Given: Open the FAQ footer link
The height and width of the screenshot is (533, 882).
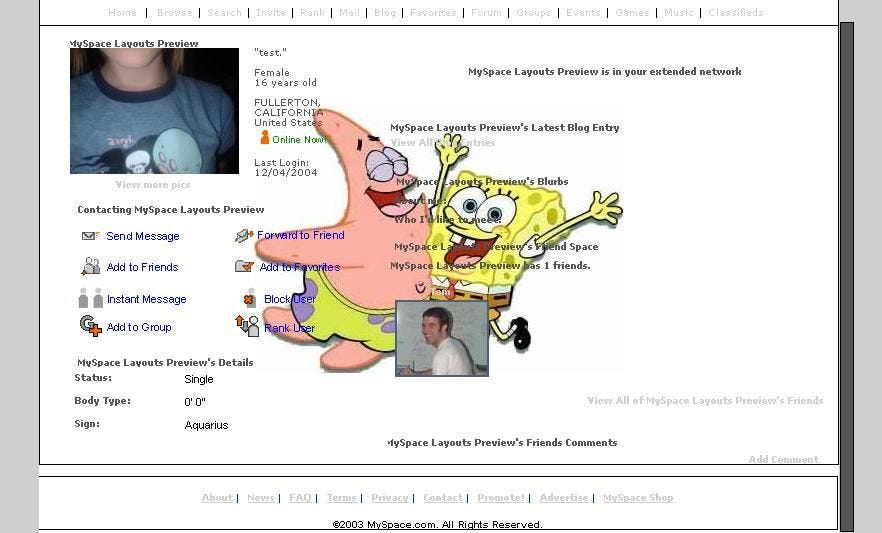Looking at the screenshot, I should point(300,498).
